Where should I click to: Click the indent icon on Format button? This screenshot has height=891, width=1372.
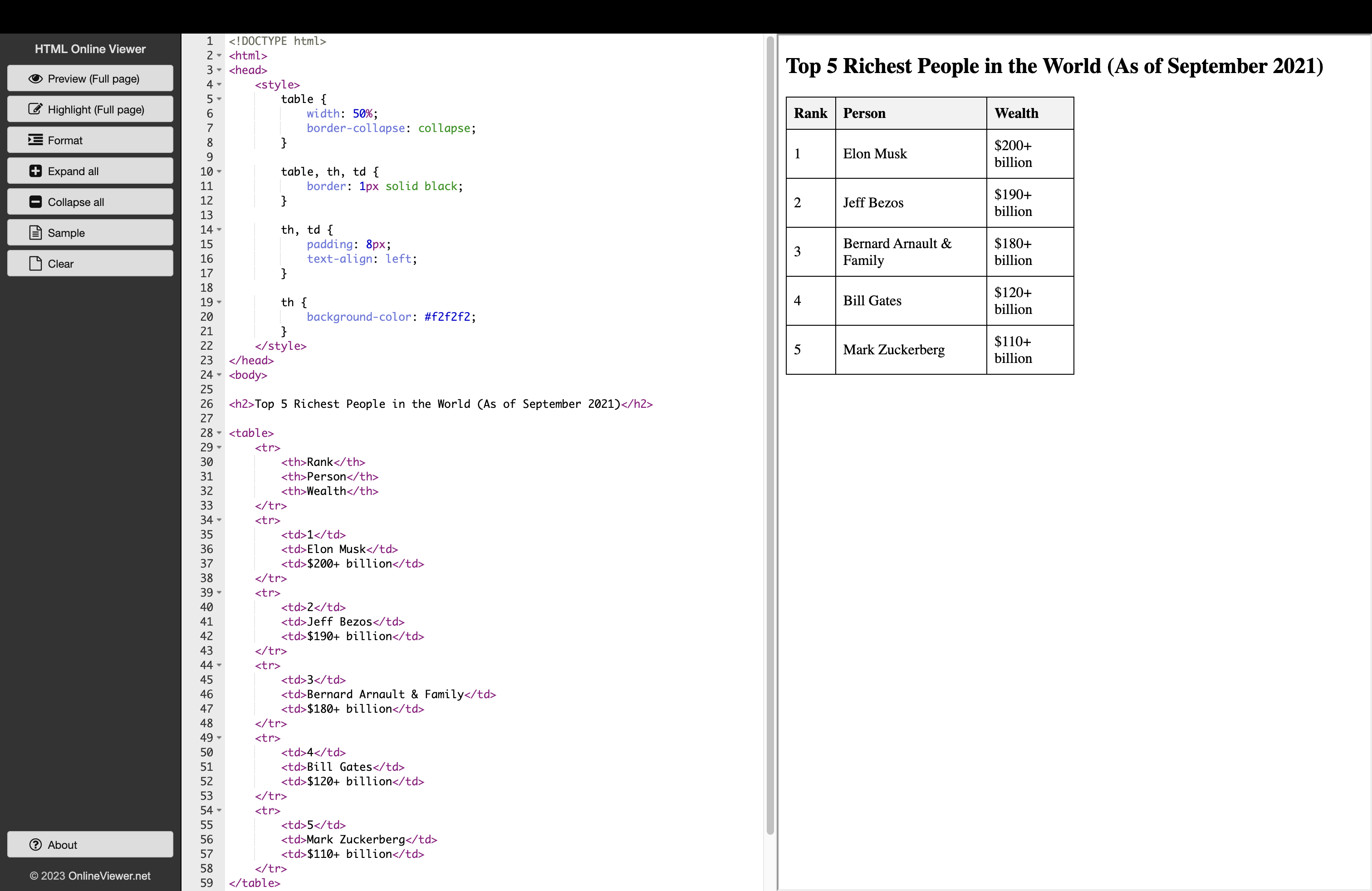[x=35, y=140]
